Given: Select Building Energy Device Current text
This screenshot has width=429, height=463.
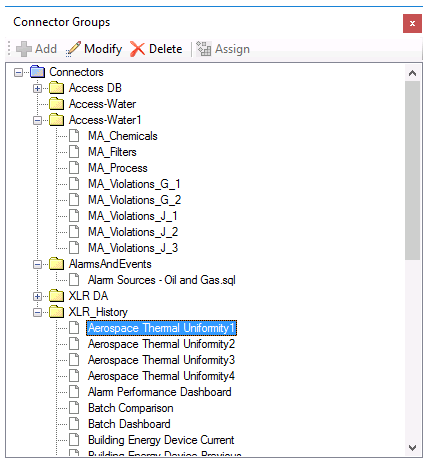Looking at the screenshot, I should point(161,440).
